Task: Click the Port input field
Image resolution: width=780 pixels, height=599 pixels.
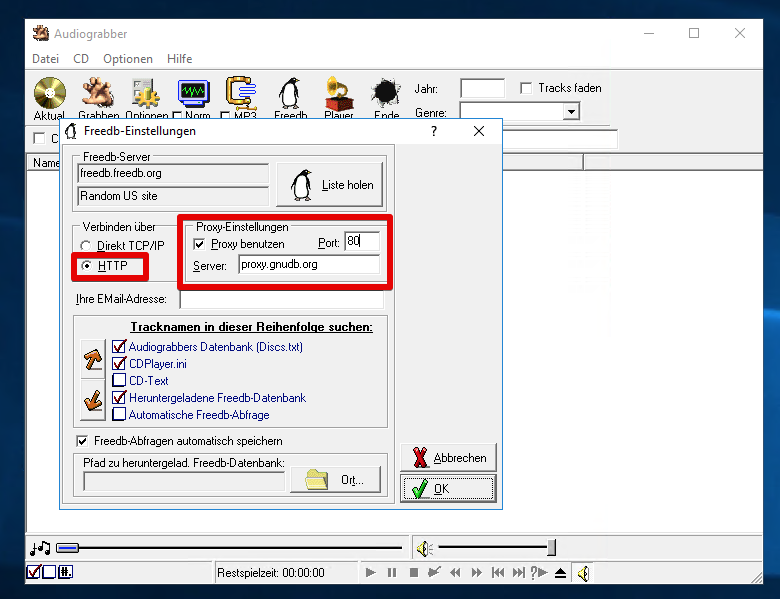Action: point(362,241)
